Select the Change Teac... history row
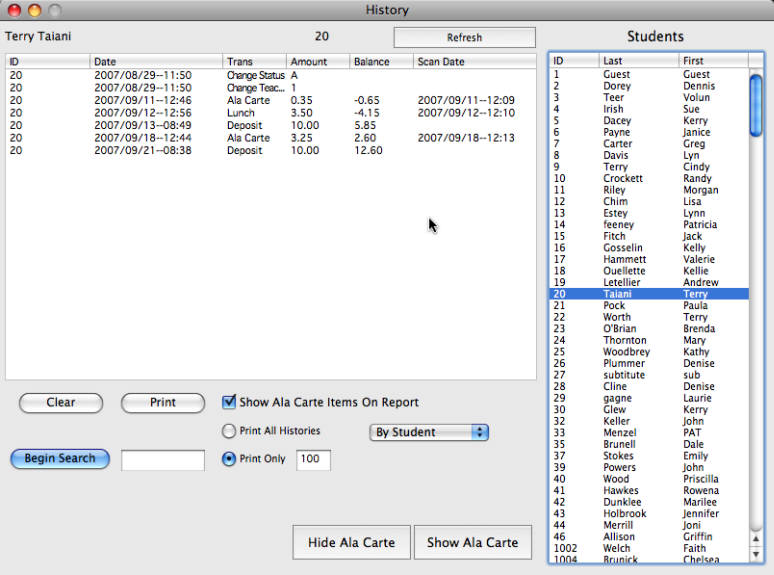This screenshot has height=575, width=774. point(271,88)
